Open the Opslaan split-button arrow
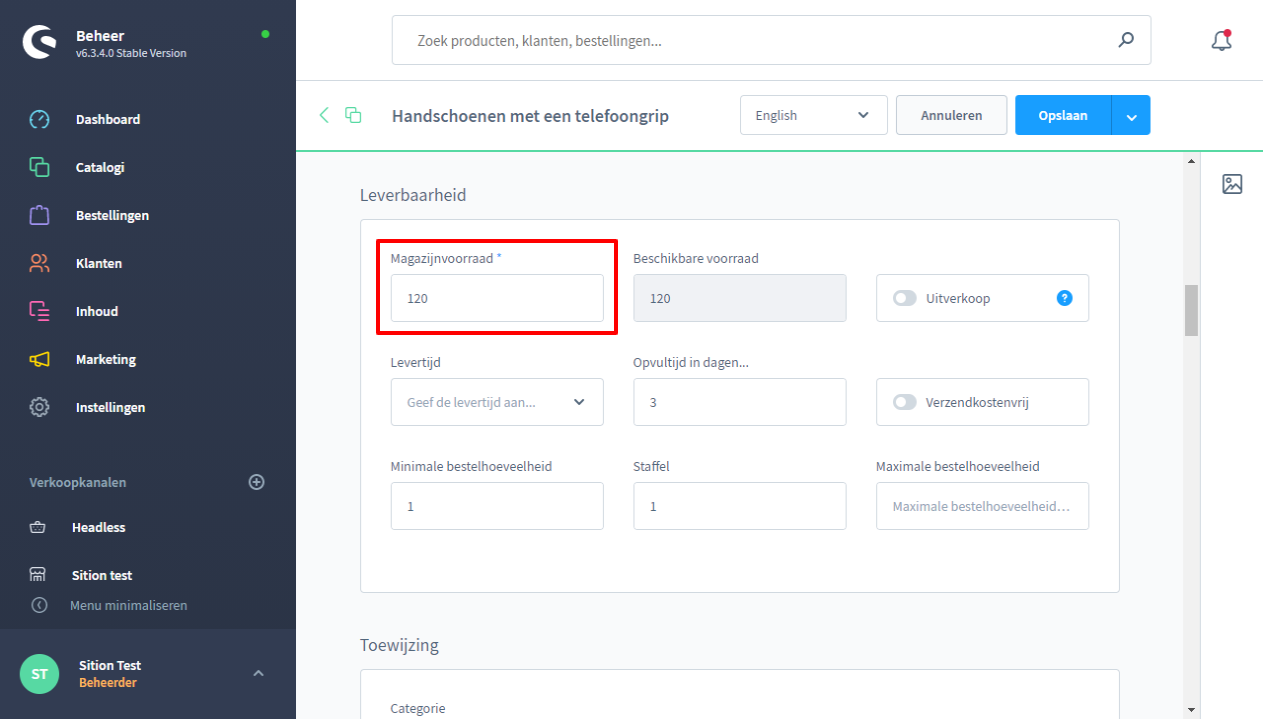This screenshot has height=719, width=1263. 1131,116
